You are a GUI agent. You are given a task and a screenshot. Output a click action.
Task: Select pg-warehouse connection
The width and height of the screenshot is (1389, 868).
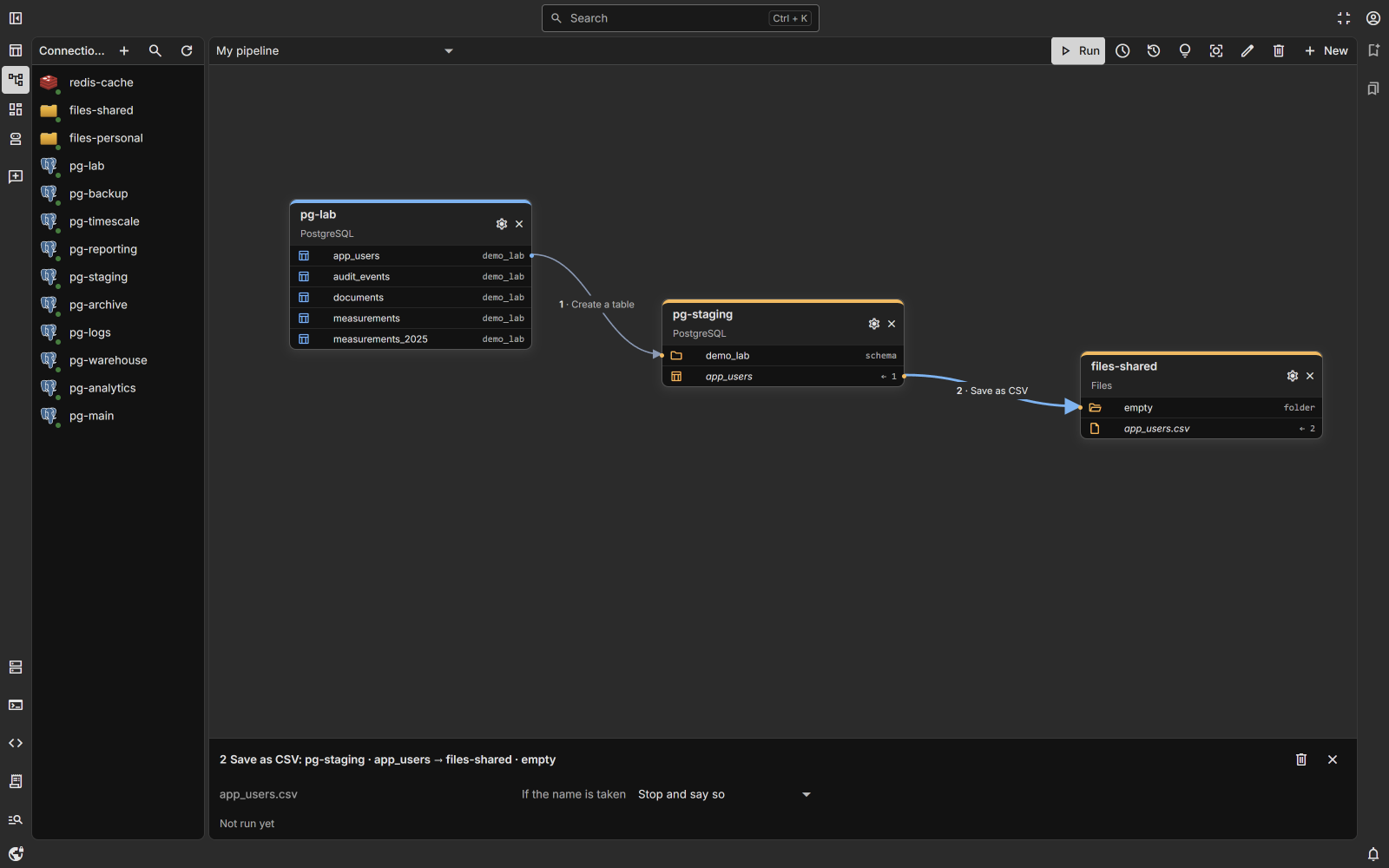click(x=118, y=360)
